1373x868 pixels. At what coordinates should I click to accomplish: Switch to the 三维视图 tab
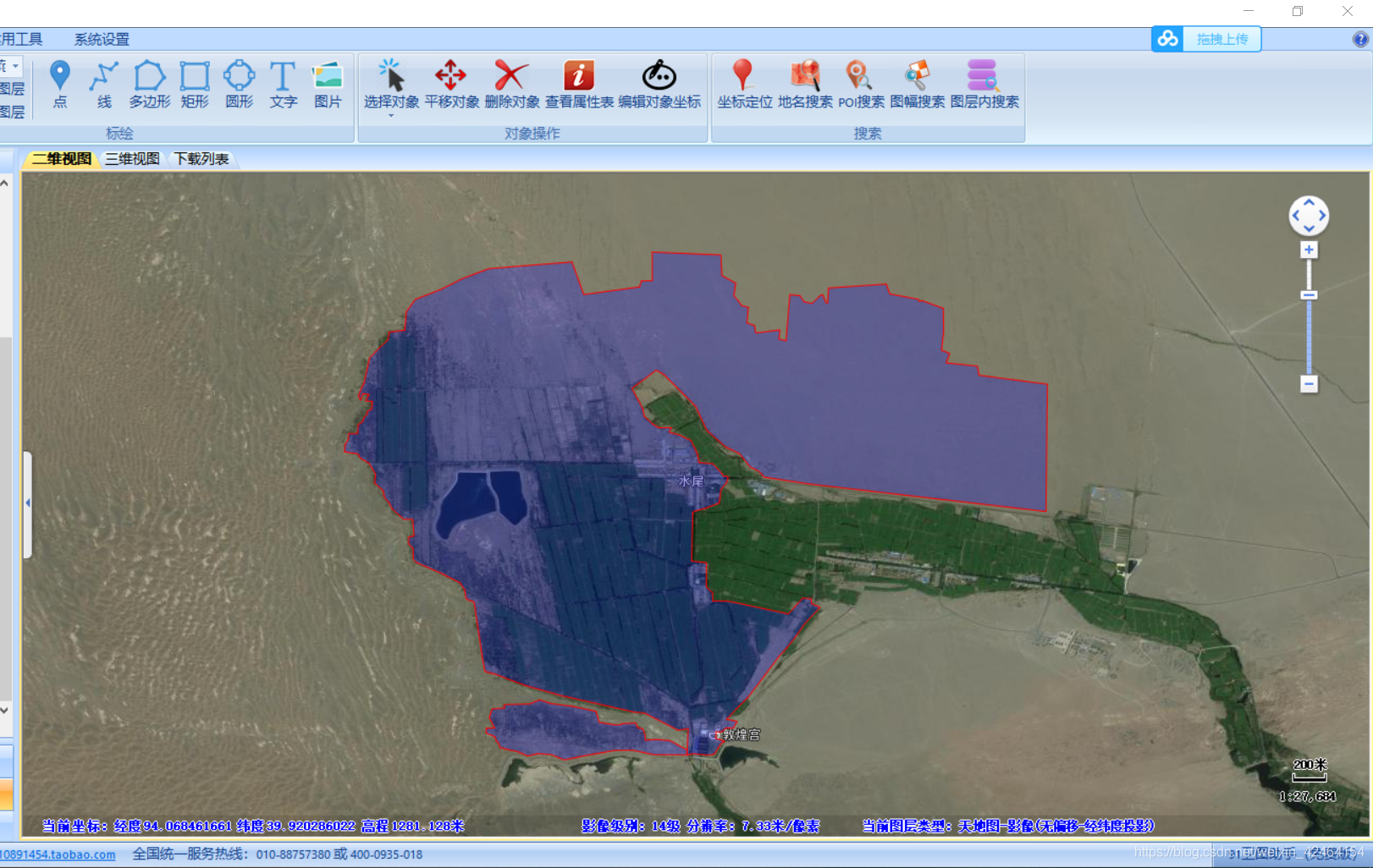132,159
